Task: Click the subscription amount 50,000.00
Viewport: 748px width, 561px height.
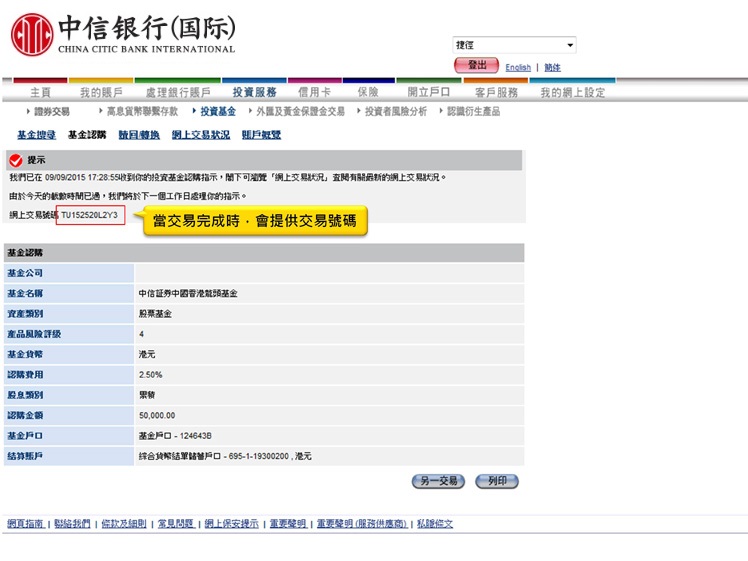Action: coord(157,416)
